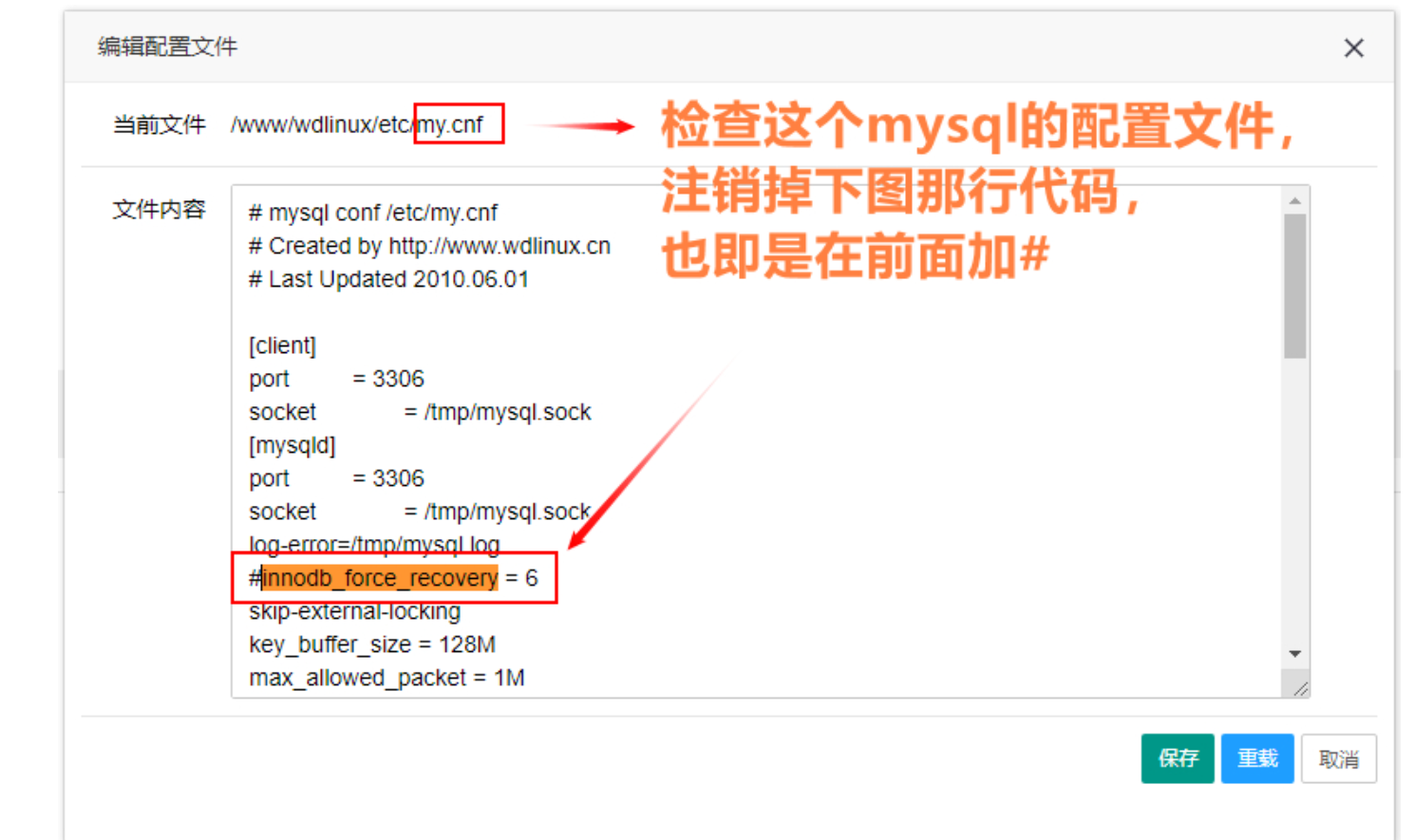Place cursor on the innodb_force_recovery line
Image resolution: width=1414 pixels, height=840 pixels.
pos(393,578)
